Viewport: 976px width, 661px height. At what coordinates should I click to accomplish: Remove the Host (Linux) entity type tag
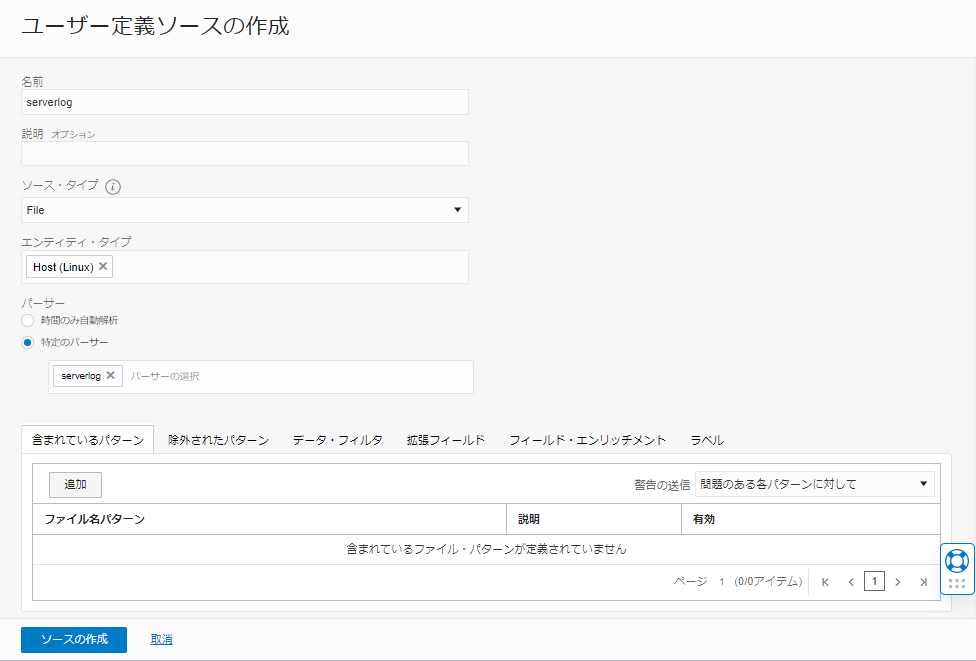(103, 266)
